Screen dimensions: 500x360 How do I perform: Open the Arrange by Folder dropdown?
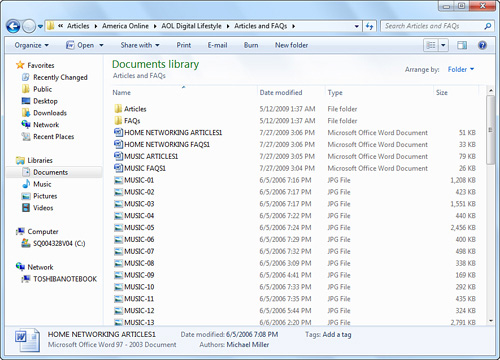[461, 69]
